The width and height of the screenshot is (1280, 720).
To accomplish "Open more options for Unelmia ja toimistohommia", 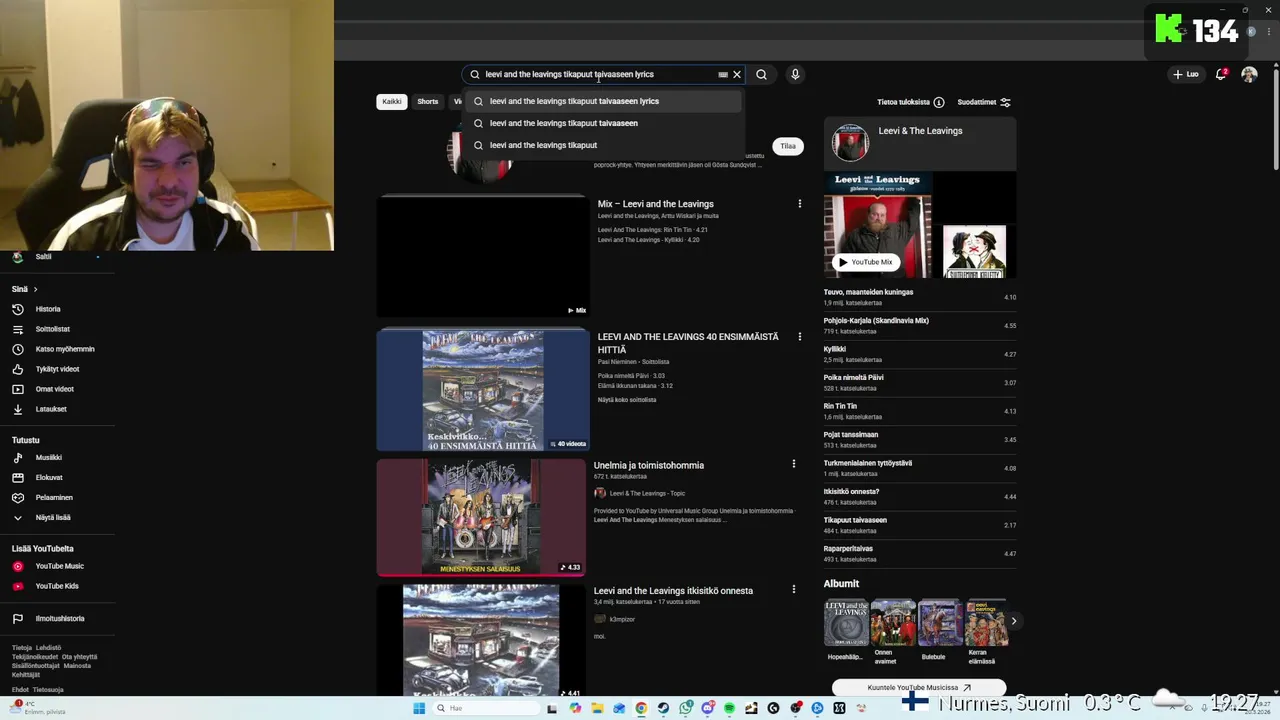I will 794,464.
